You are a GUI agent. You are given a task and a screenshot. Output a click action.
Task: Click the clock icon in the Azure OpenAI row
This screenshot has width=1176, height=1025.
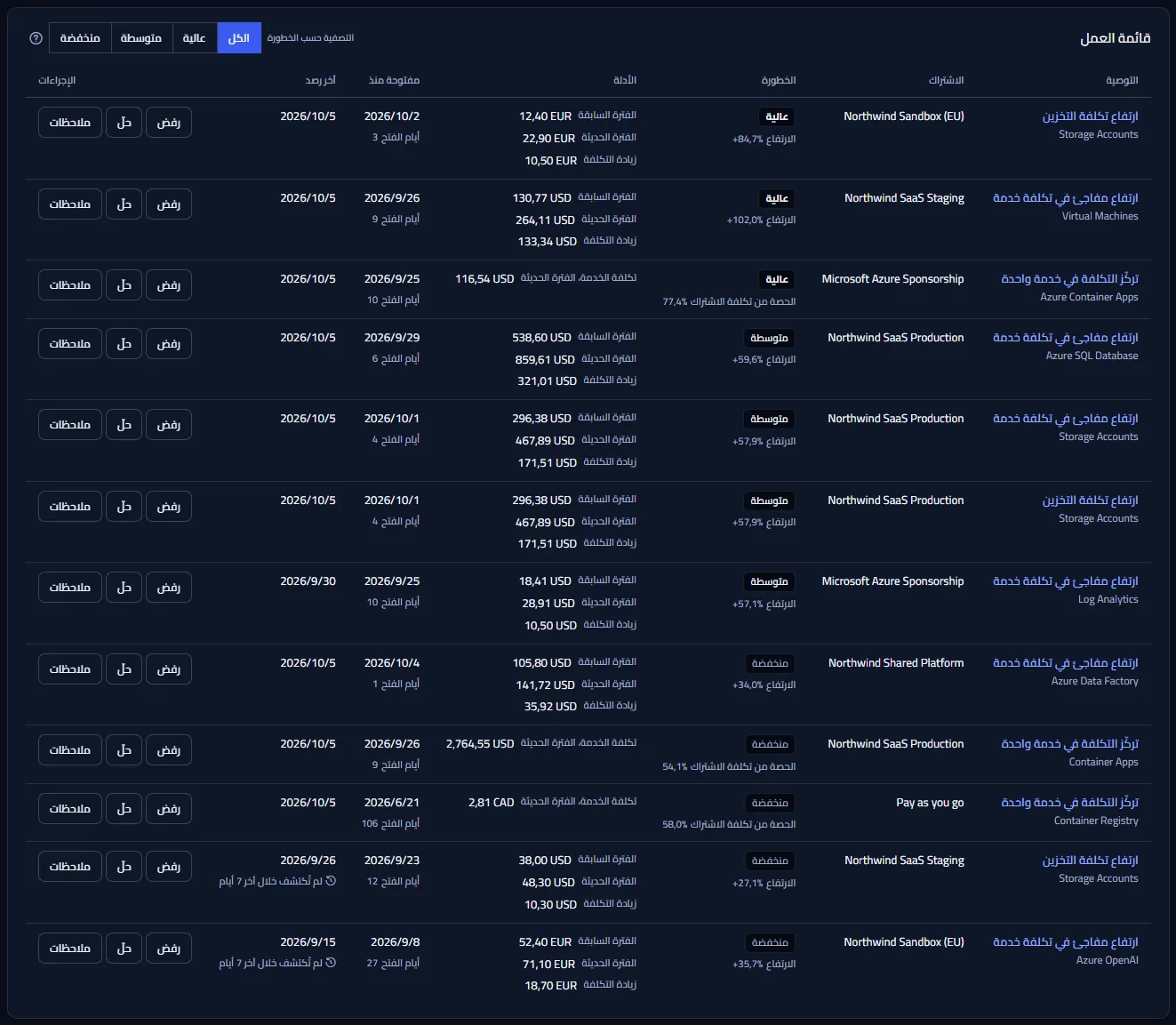click(331, 963)
